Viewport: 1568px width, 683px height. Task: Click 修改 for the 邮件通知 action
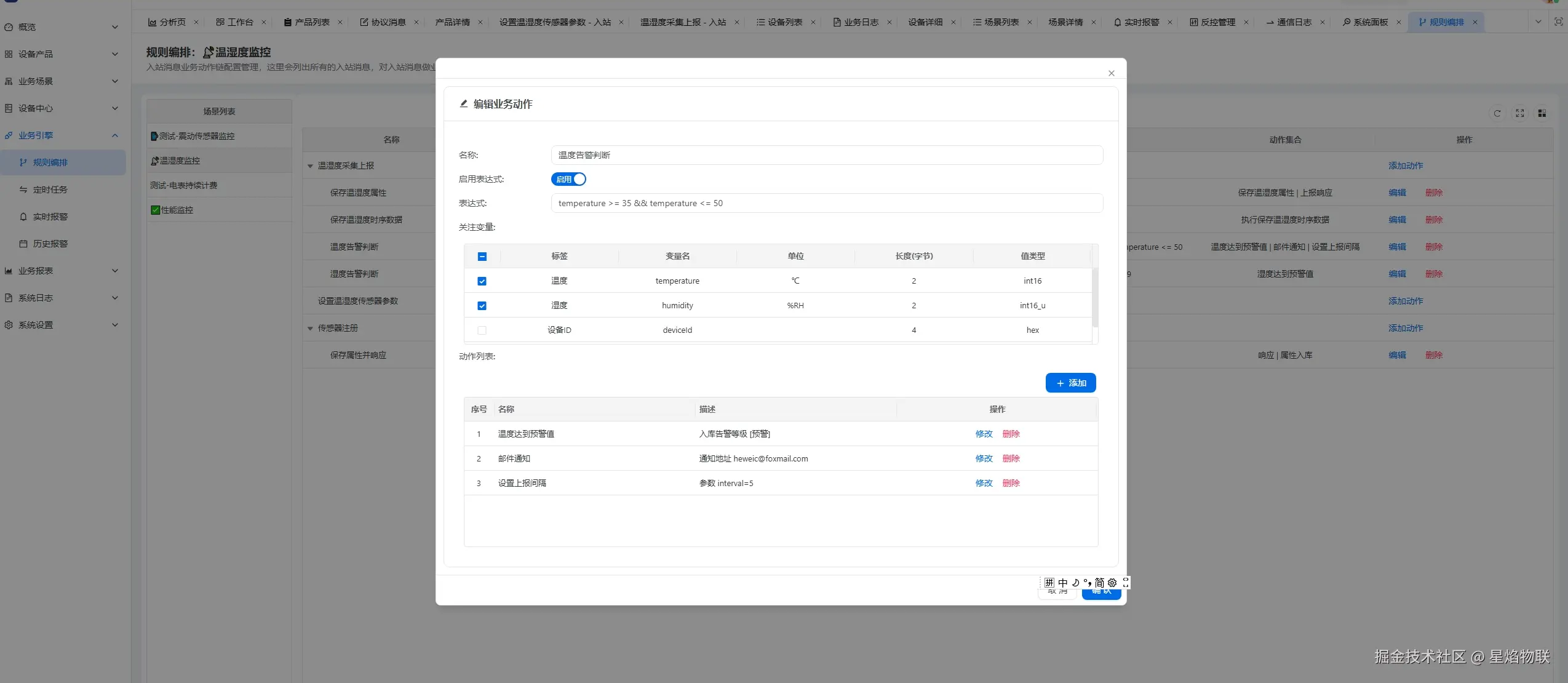[984, 458]
